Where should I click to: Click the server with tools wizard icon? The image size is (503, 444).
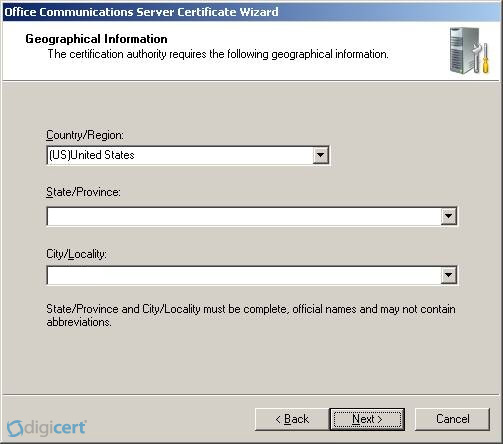pyautogui.click(x=469, y=51)
